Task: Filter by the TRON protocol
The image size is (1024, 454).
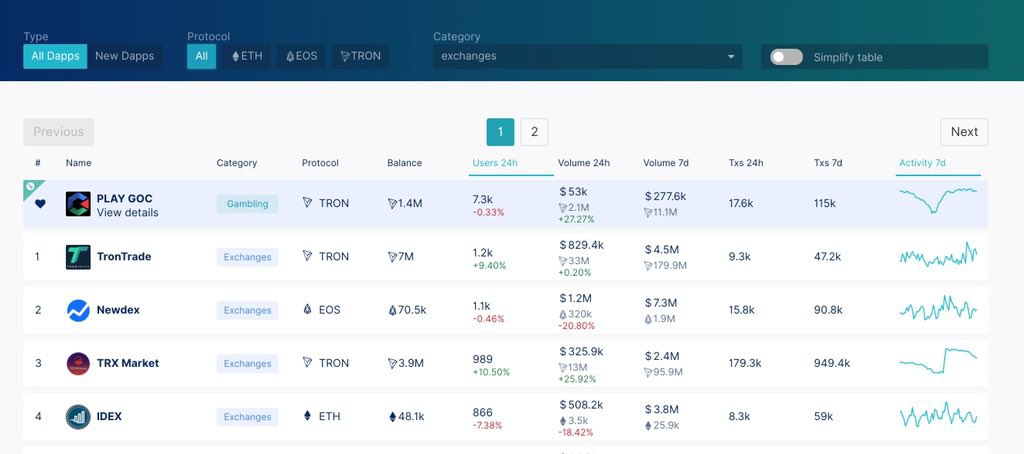Action: pos(360,56)
